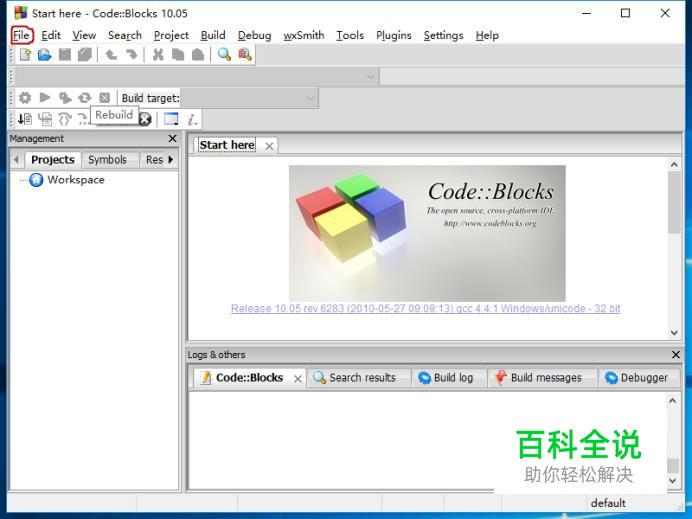Screen dimensions: 692x519
Task: Click the Redo arrow icon
Action: [131, 55]
